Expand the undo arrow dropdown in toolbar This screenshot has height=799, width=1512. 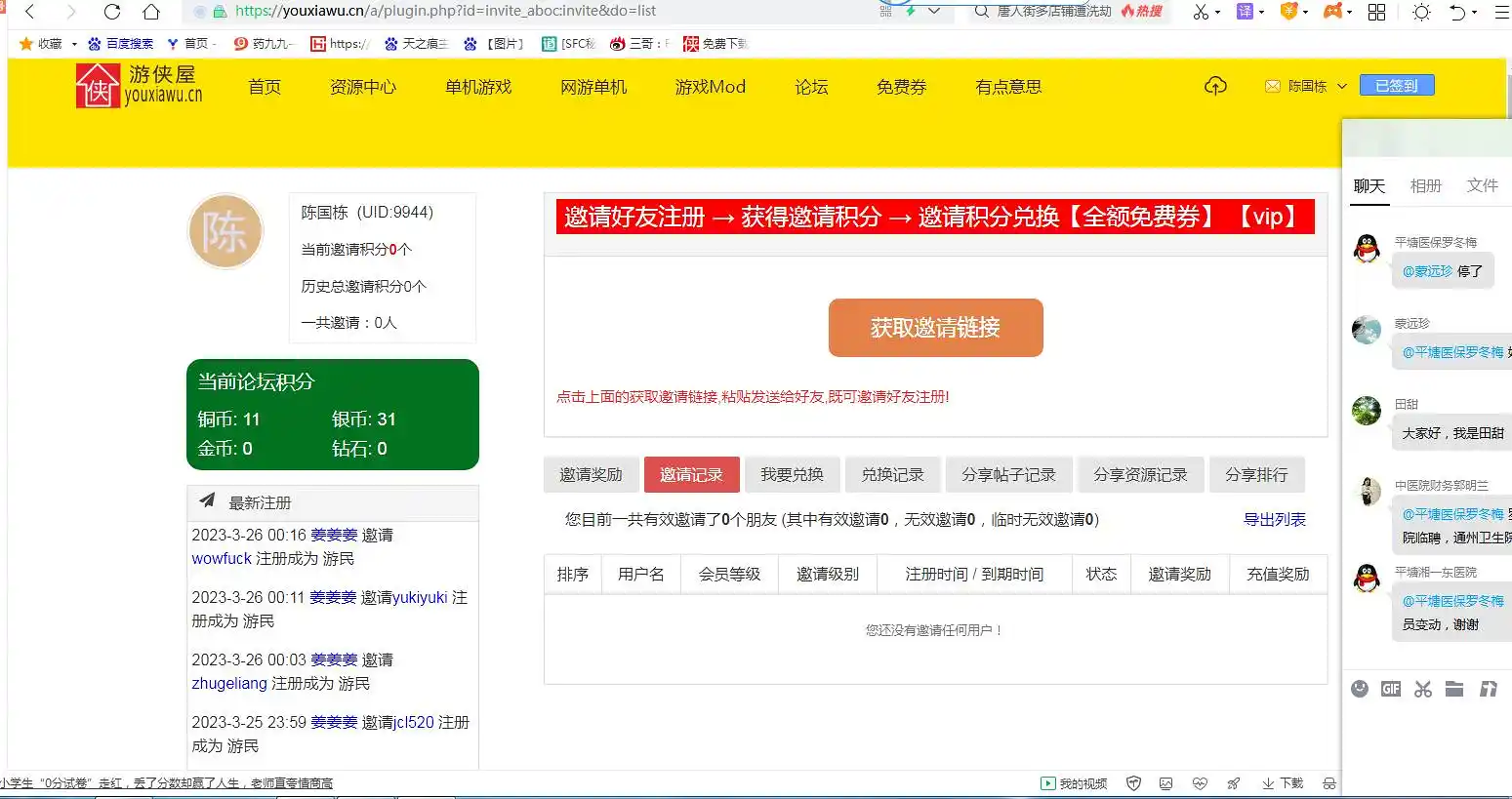[x=1475, y=13]
